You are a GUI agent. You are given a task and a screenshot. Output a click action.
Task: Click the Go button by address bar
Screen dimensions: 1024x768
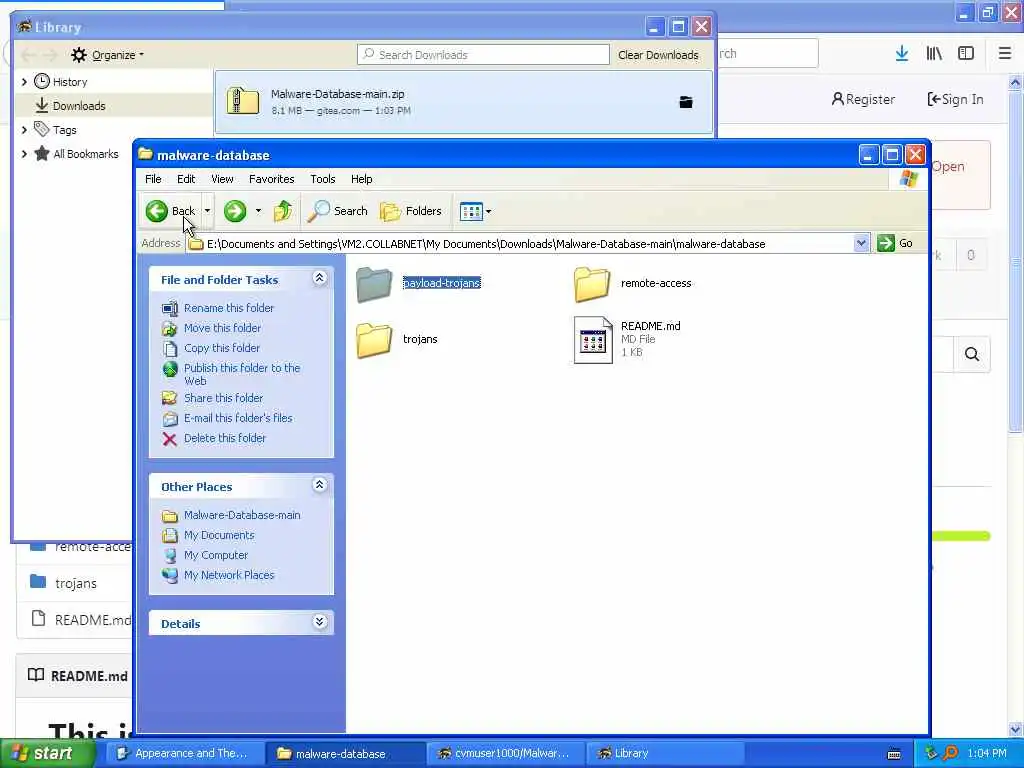(895, 244)
